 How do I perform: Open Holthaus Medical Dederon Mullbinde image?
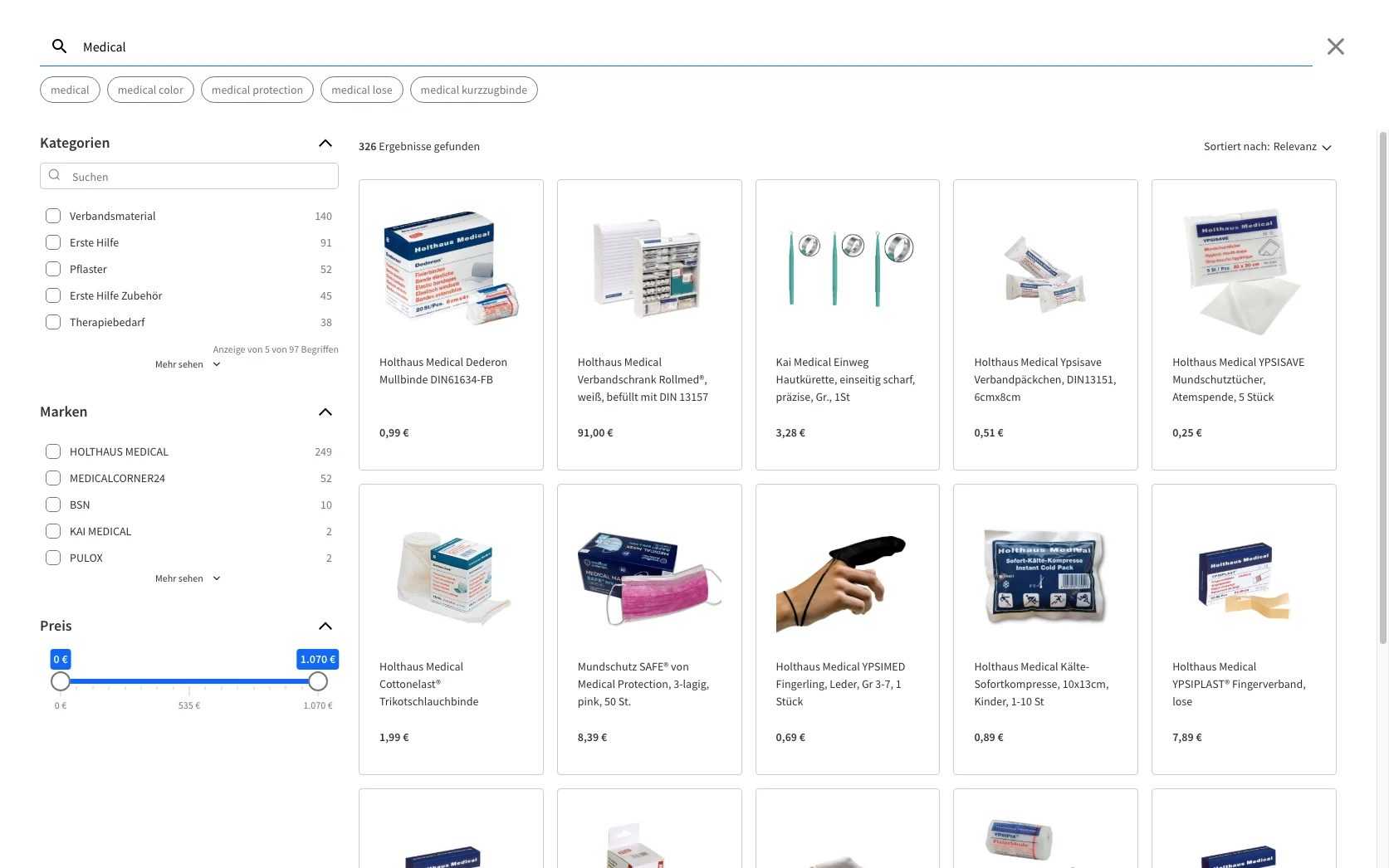point(451,267)
